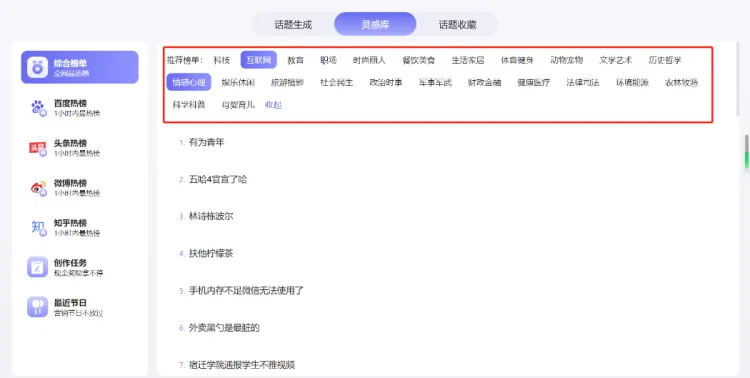Image resolution: width=750 pixels, height=378 pixels.
Task: Select the 科技 category
Action: tap(222, 60)
